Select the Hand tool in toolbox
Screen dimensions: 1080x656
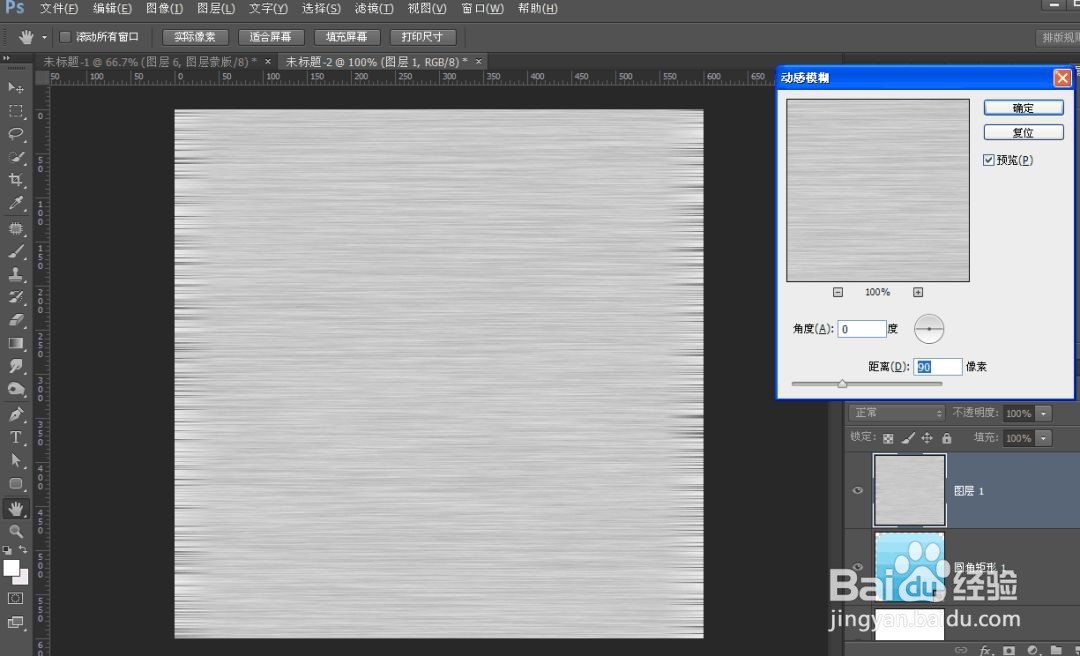(15, 509)
